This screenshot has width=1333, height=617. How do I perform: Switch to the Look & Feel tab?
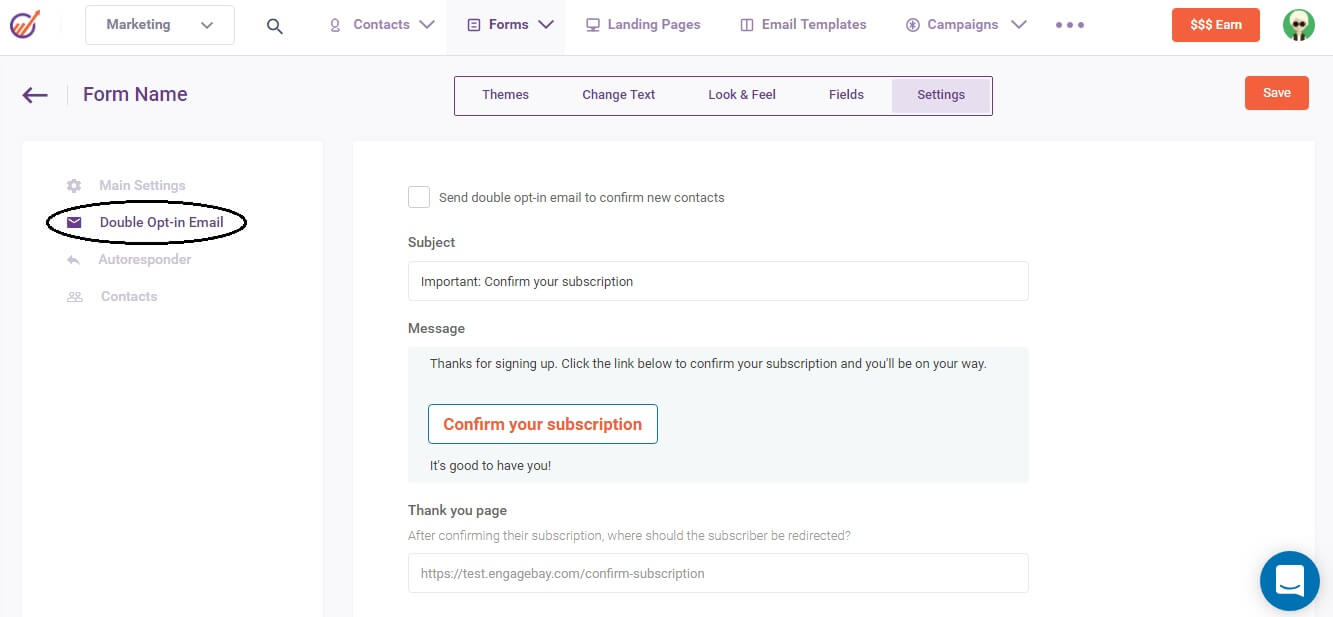(x=741, y=95)
